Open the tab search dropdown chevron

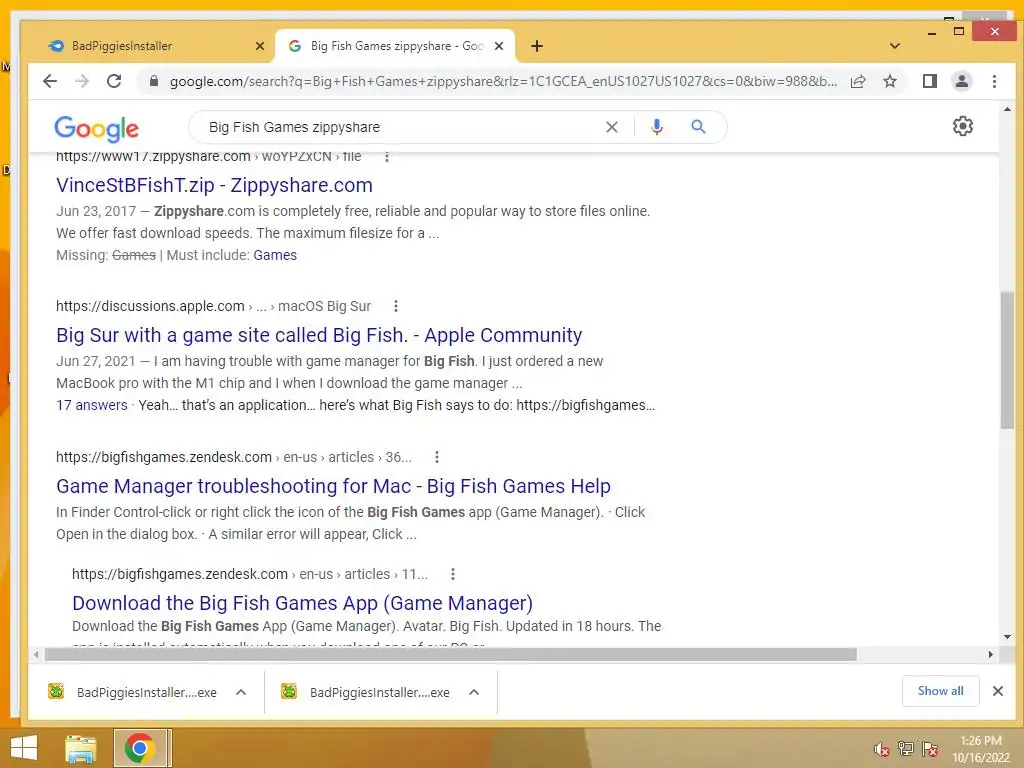click(x=895, y=46)
